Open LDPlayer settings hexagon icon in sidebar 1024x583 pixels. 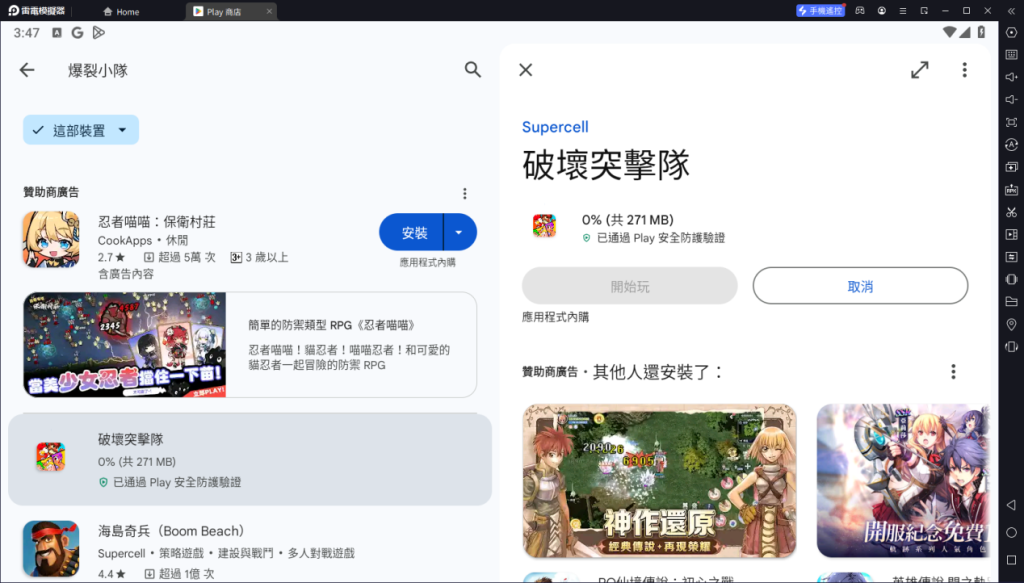pos(1012,33)
